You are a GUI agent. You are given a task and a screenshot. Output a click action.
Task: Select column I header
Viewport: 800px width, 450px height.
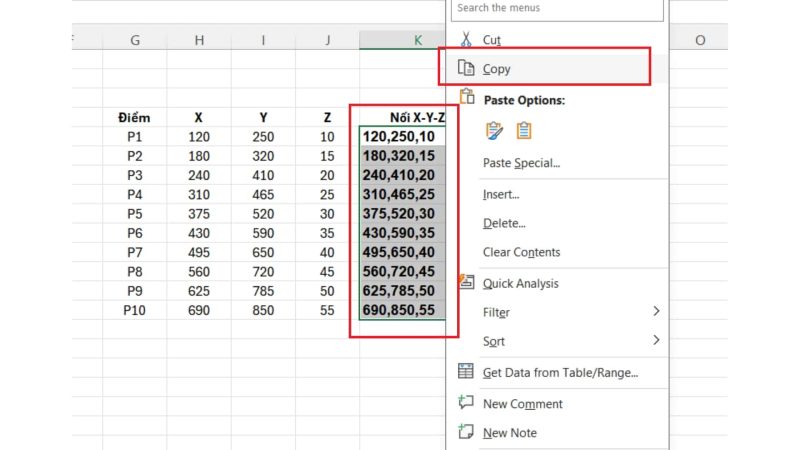(x=263, y=40)
